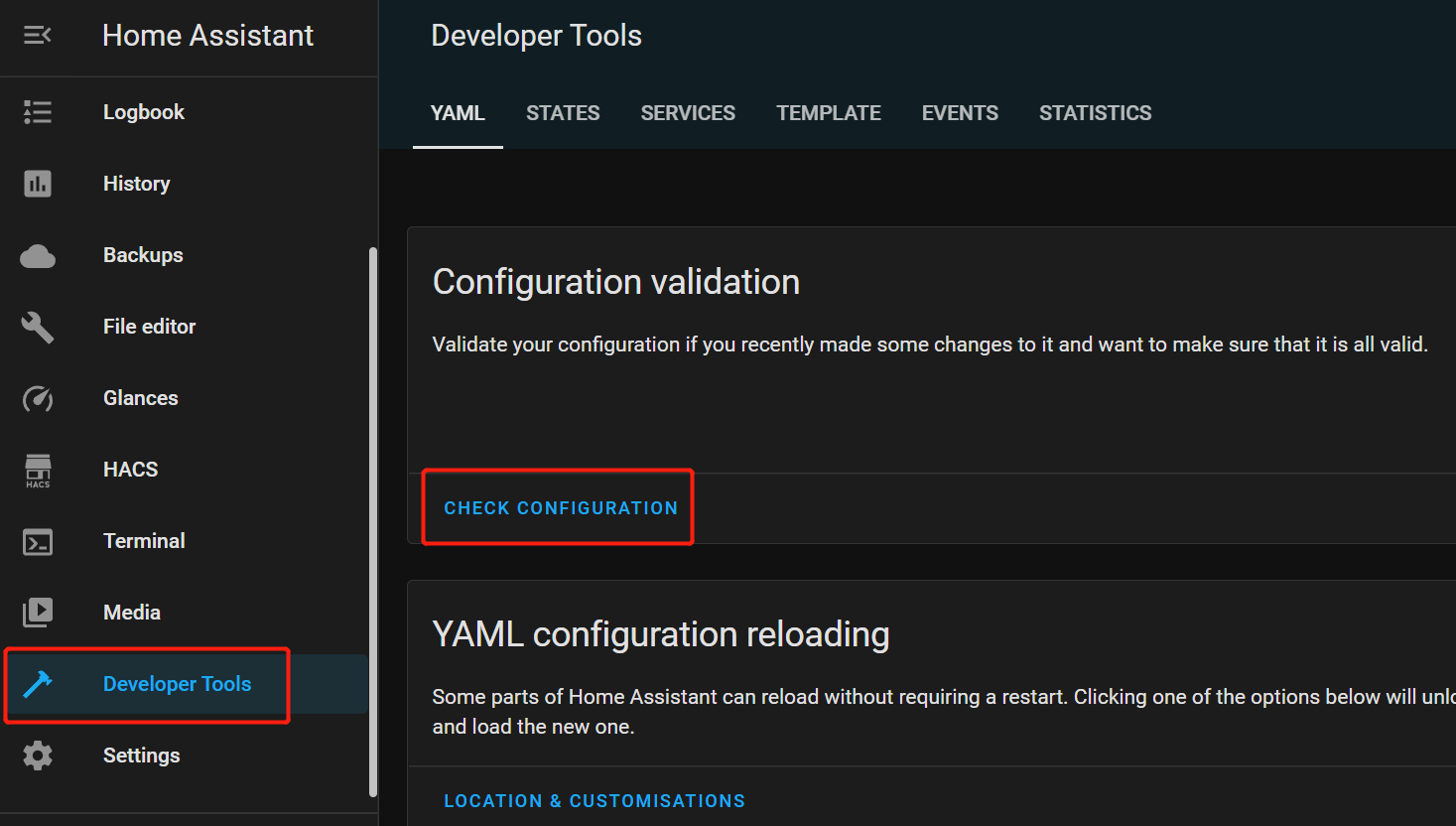1456x826 pixels.
Task: Click the Media play icon
Action: pyautogui.click(x=38, y=613)
